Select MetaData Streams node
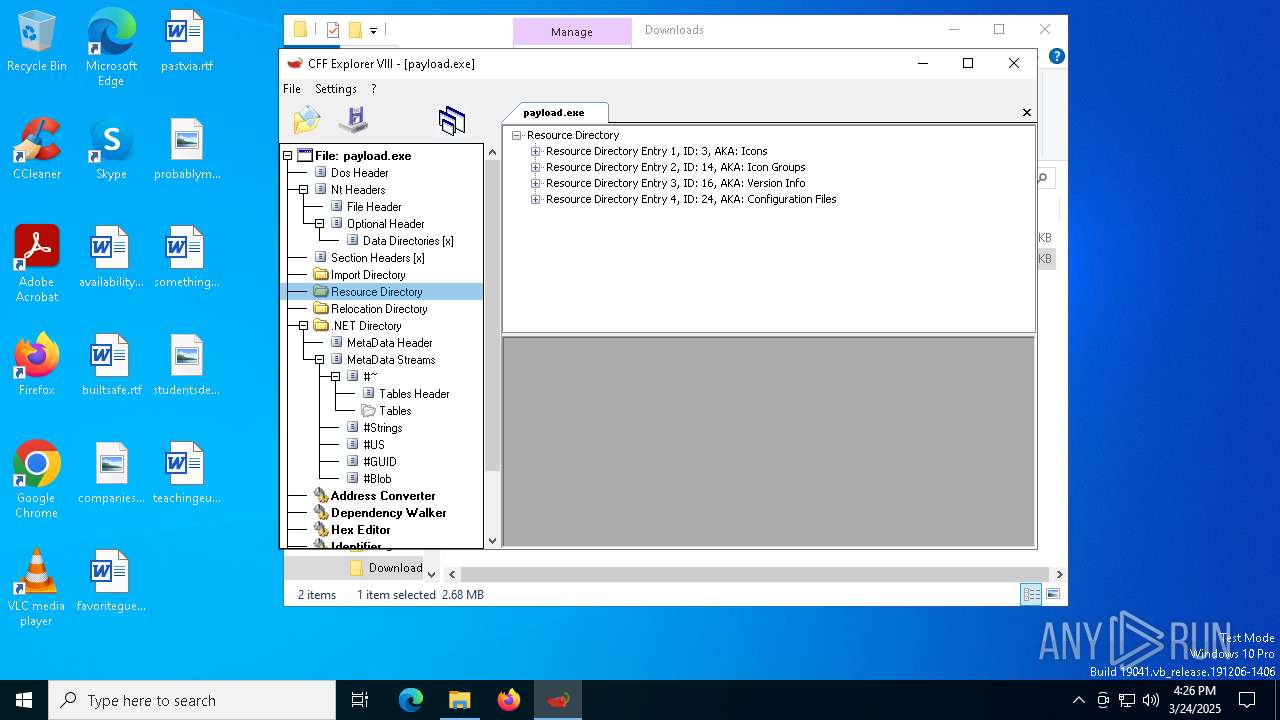Viewport: 1280px width, 720px height. click(x=391, y=360)
